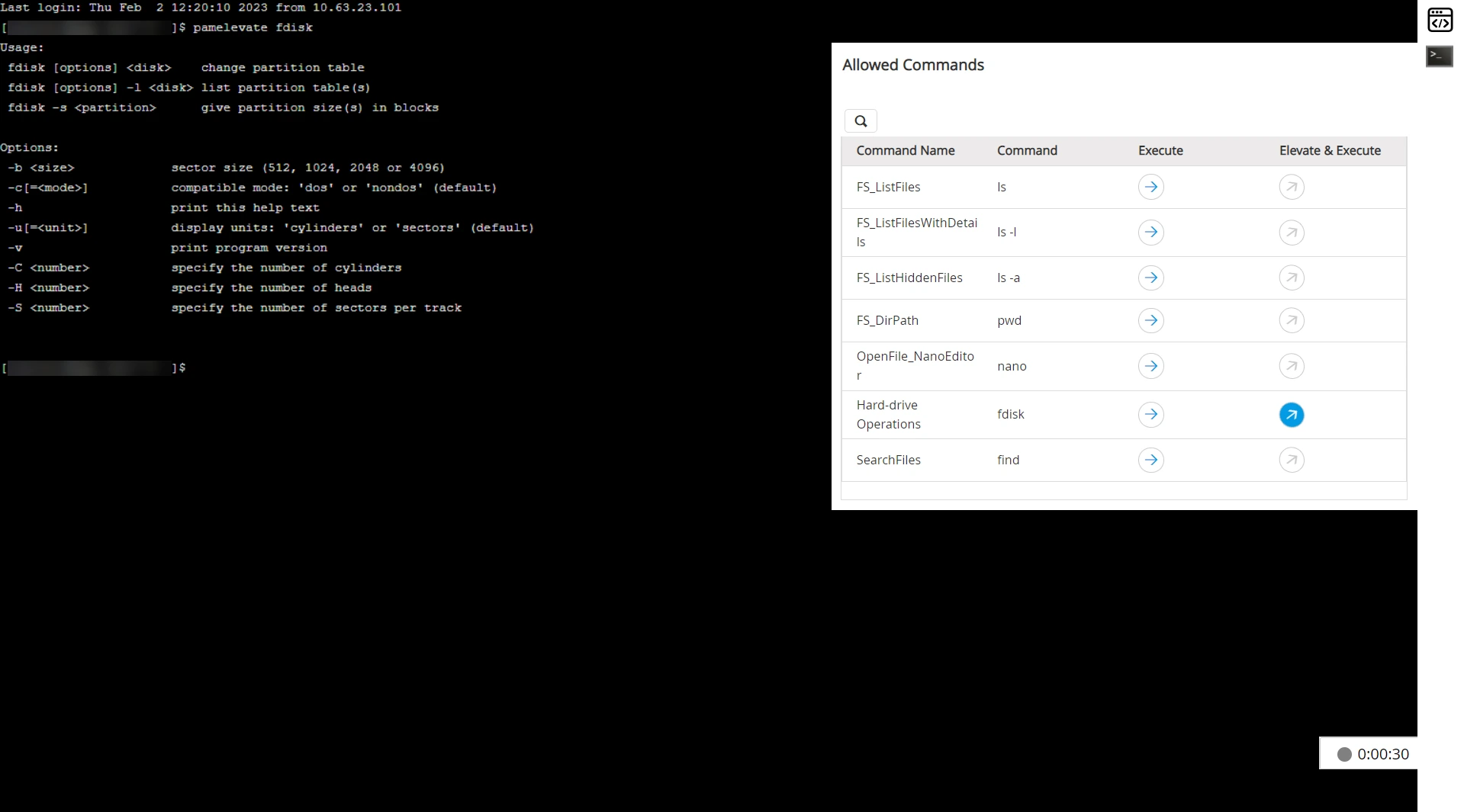Click the 'Usage:' heading in terminal
Viewport: 1464px width, 812px height.
tap(22, 47)
